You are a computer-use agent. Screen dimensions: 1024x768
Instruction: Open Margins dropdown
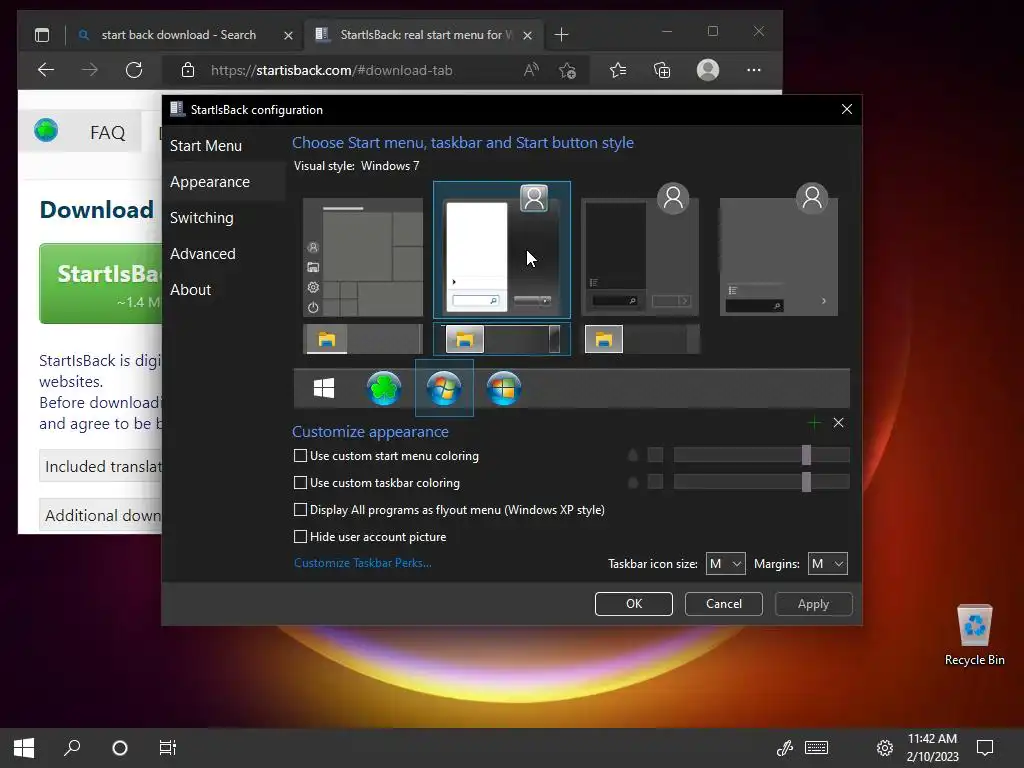tap(827, 564)
